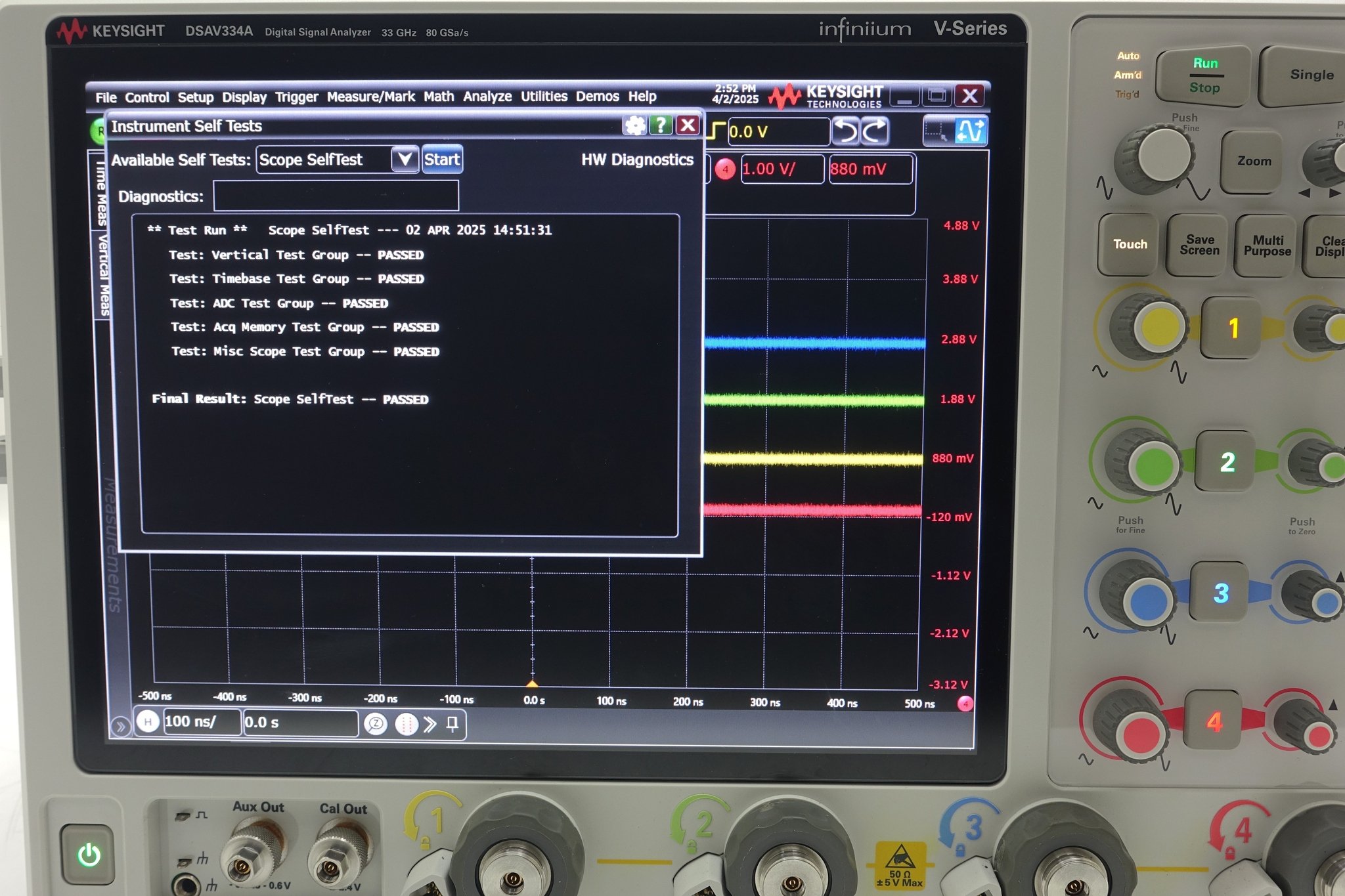Click the horizontal H setup icon
This screenshot has width=1345, height=896.
click(148, 722)
